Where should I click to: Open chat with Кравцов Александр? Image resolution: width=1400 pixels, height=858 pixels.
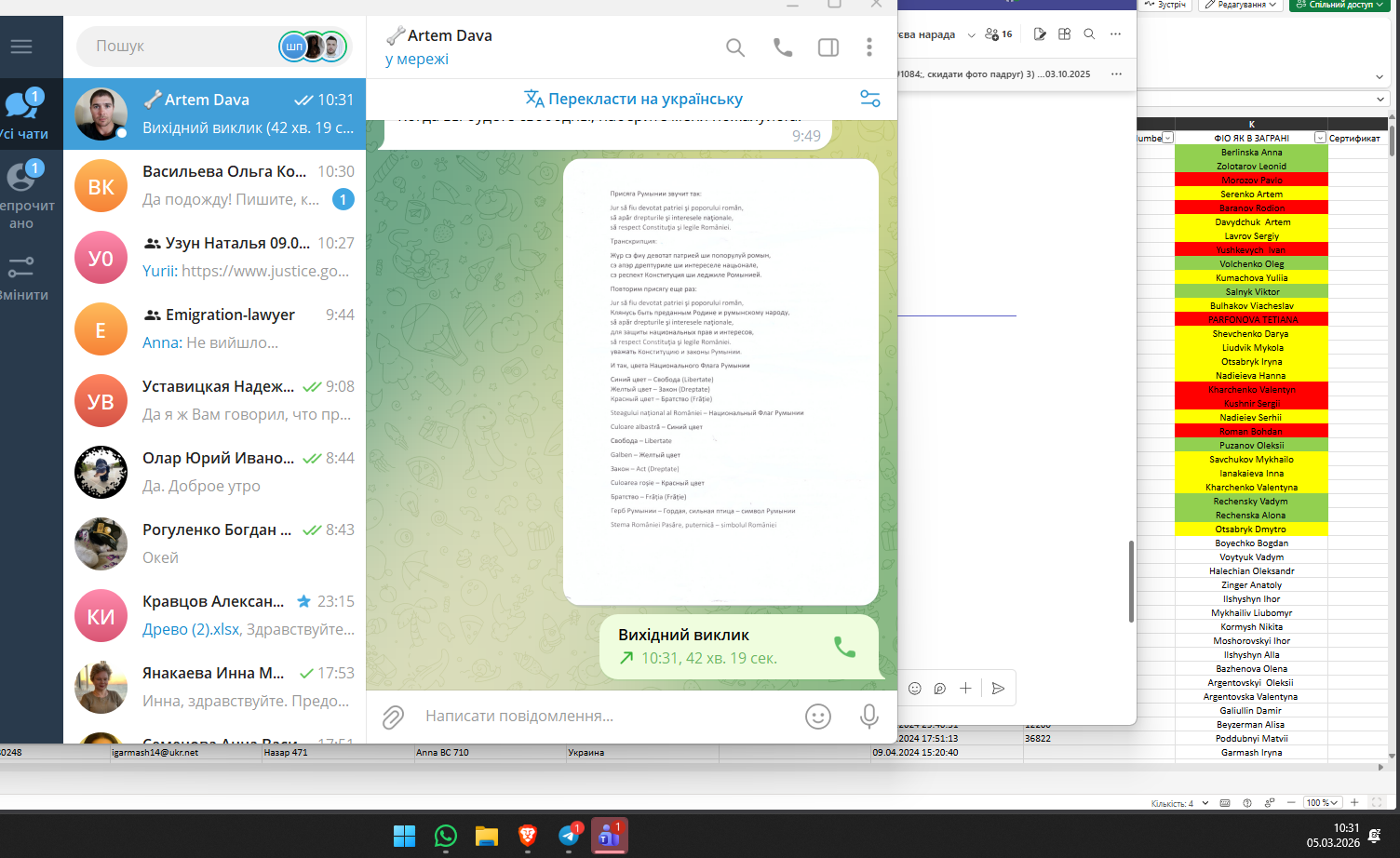[x=214, y=615]
